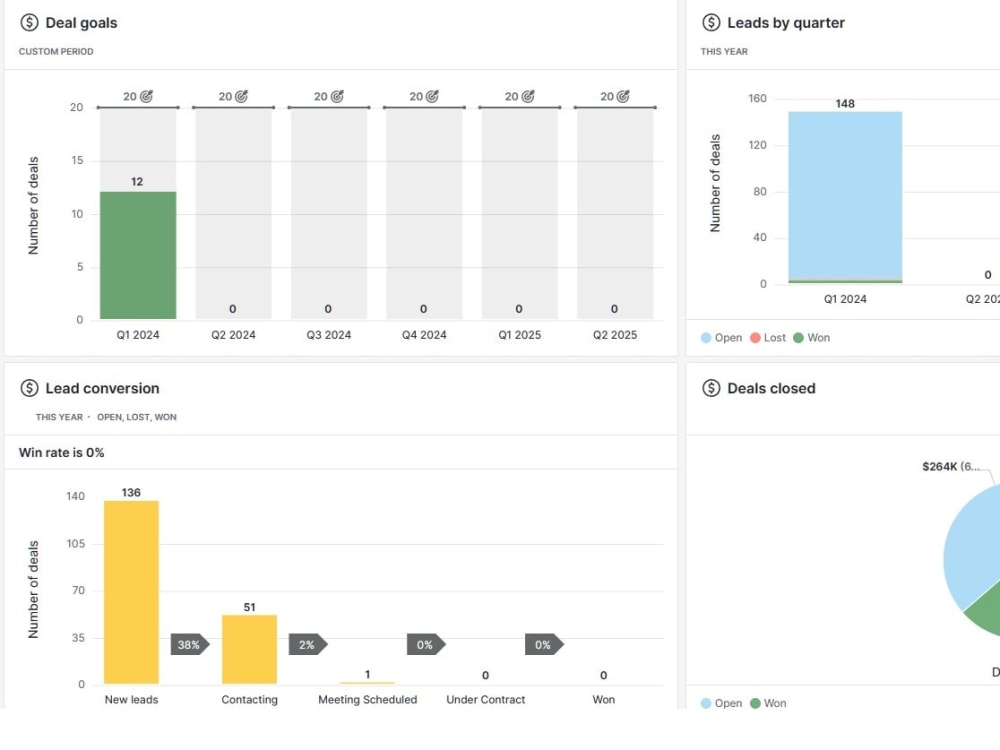
Task: Select the blue Q1 2024 leads bar
Action: pyautogui.click(x=845, y=195)
